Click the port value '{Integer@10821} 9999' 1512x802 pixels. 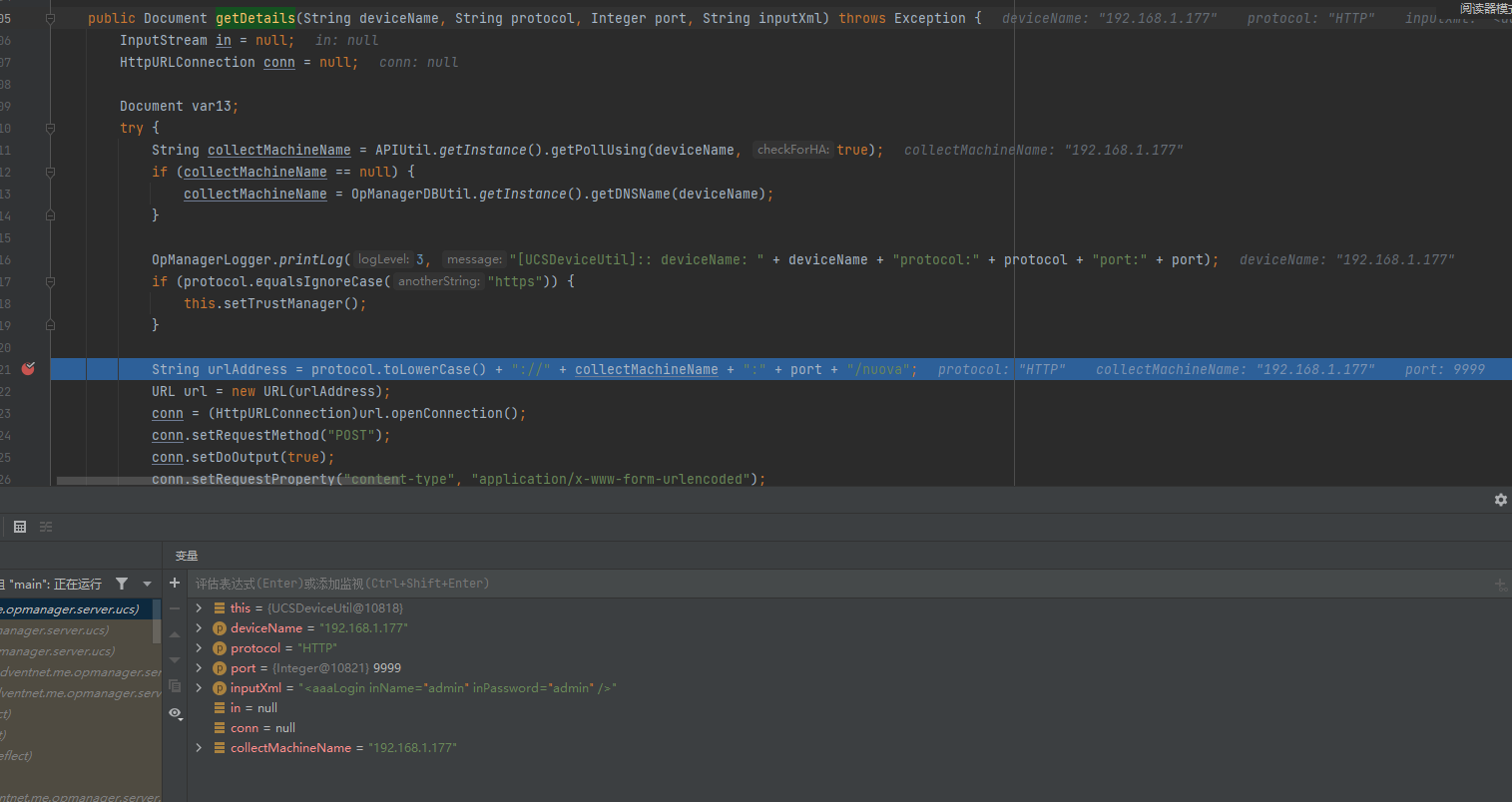(x=336, y=668)
